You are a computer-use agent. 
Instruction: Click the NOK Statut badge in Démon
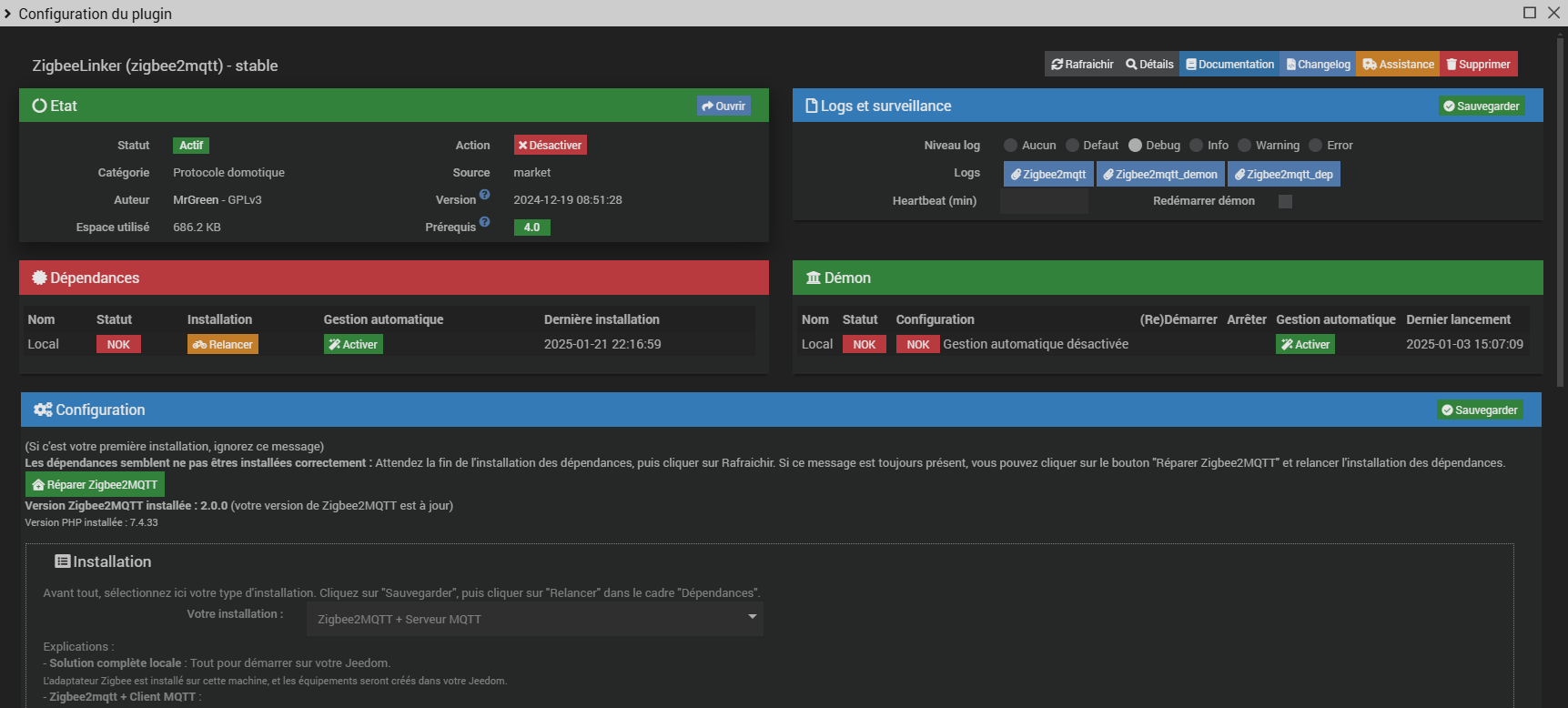coord(865,344)
